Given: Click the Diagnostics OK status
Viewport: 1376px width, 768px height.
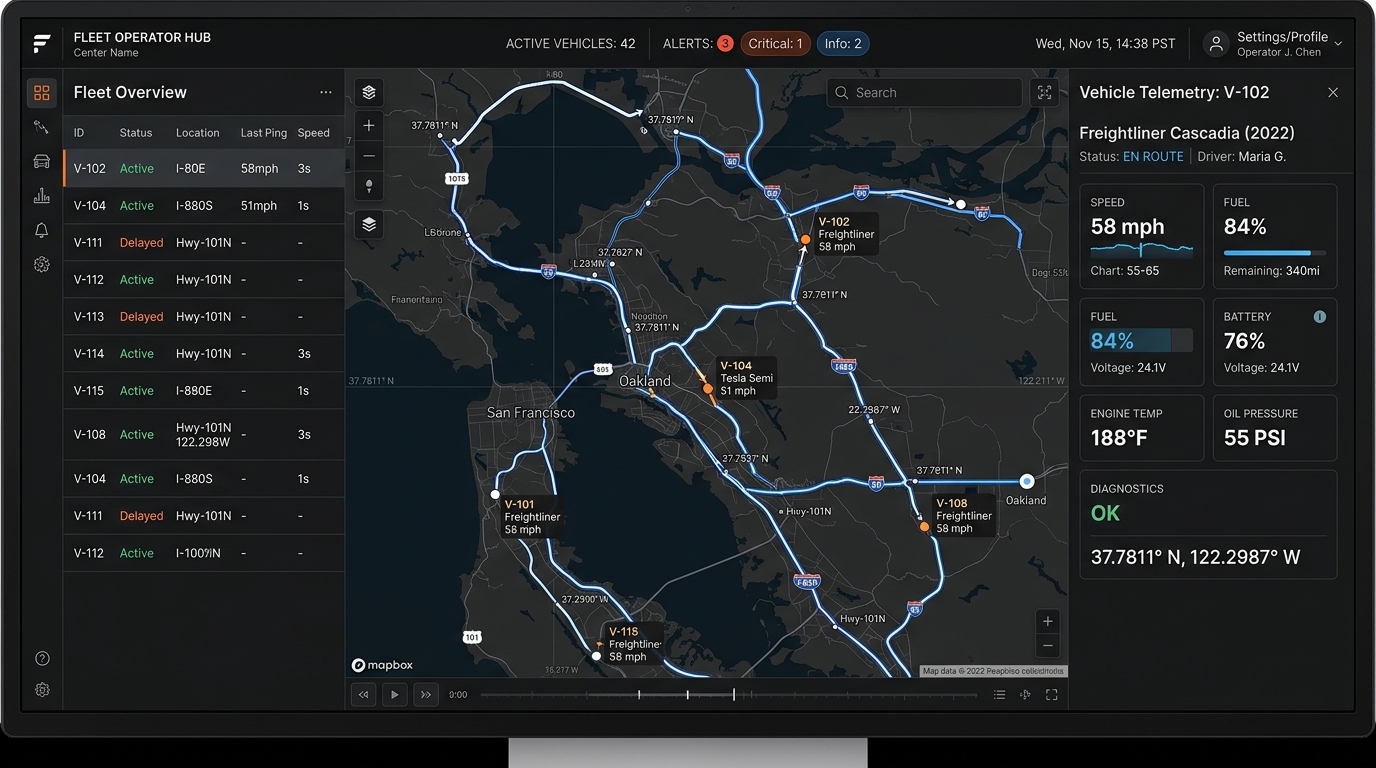Looking at the screenshot, I should tap(1105, 513).
